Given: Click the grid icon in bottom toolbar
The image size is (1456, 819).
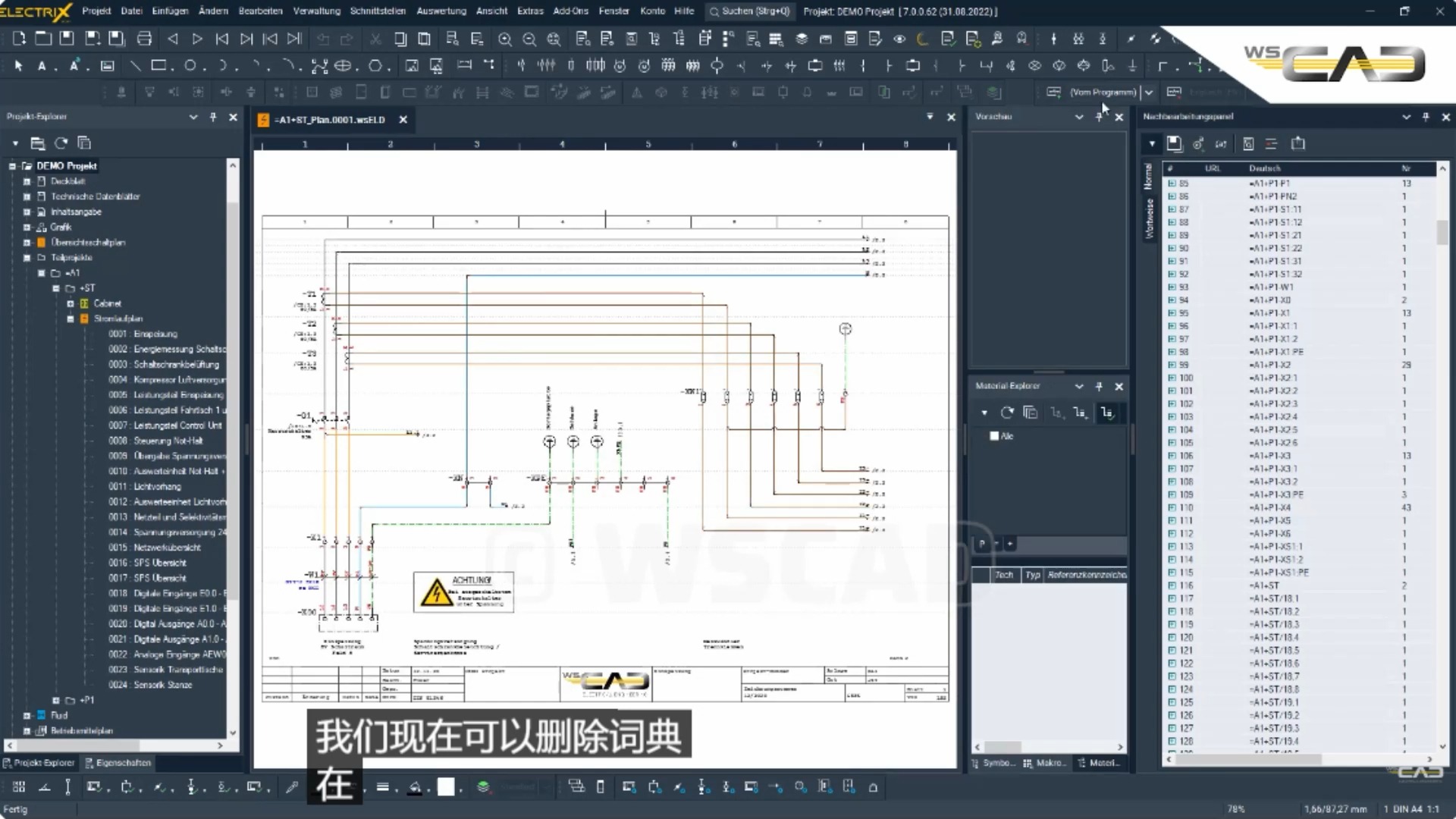Looking at the screenshot, I should pos(19,787).
